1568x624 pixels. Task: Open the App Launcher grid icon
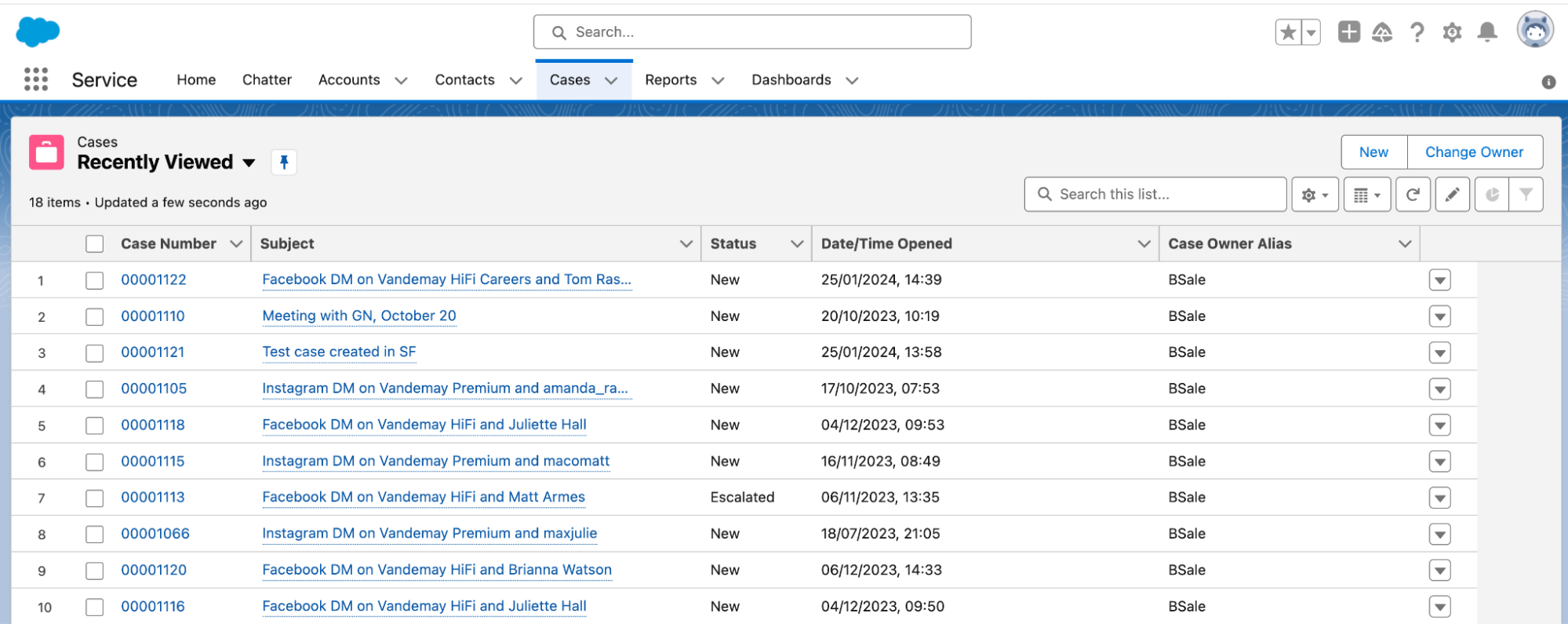(x=36, y=79)
